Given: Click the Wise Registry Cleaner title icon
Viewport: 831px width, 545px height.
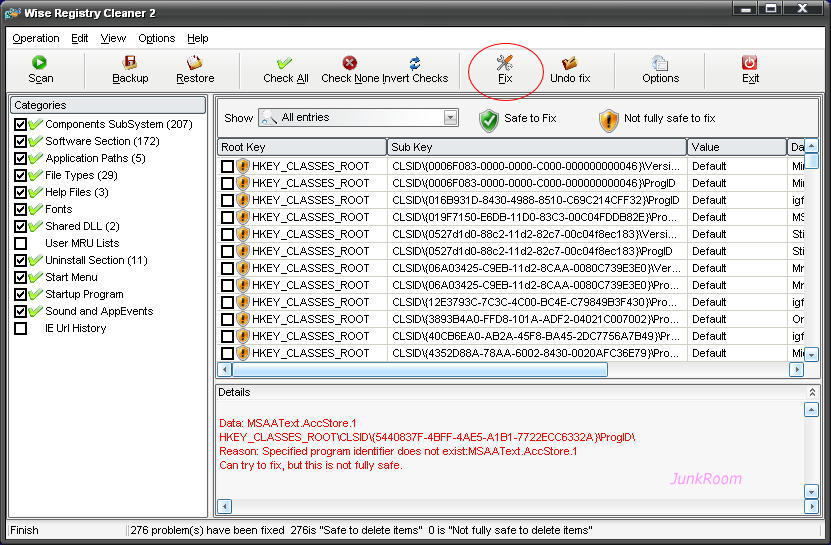Looking at the screenshot, I should click(x=12, y=13).
